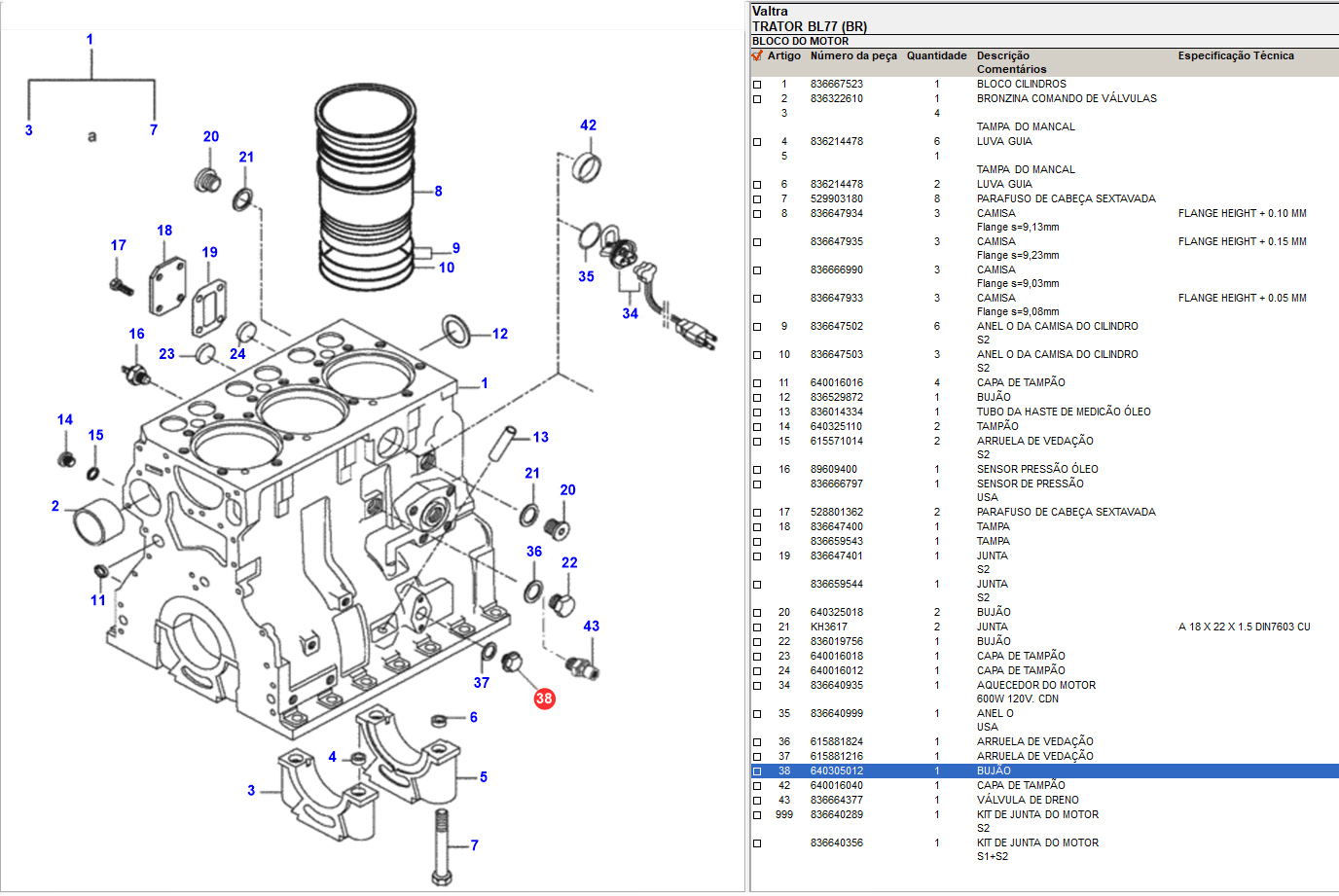This screenshot has width=1339, height=896.
Task: Toggle checkbox for AQUECEDOR DO MOTOR row
Action: pos(757,686)
